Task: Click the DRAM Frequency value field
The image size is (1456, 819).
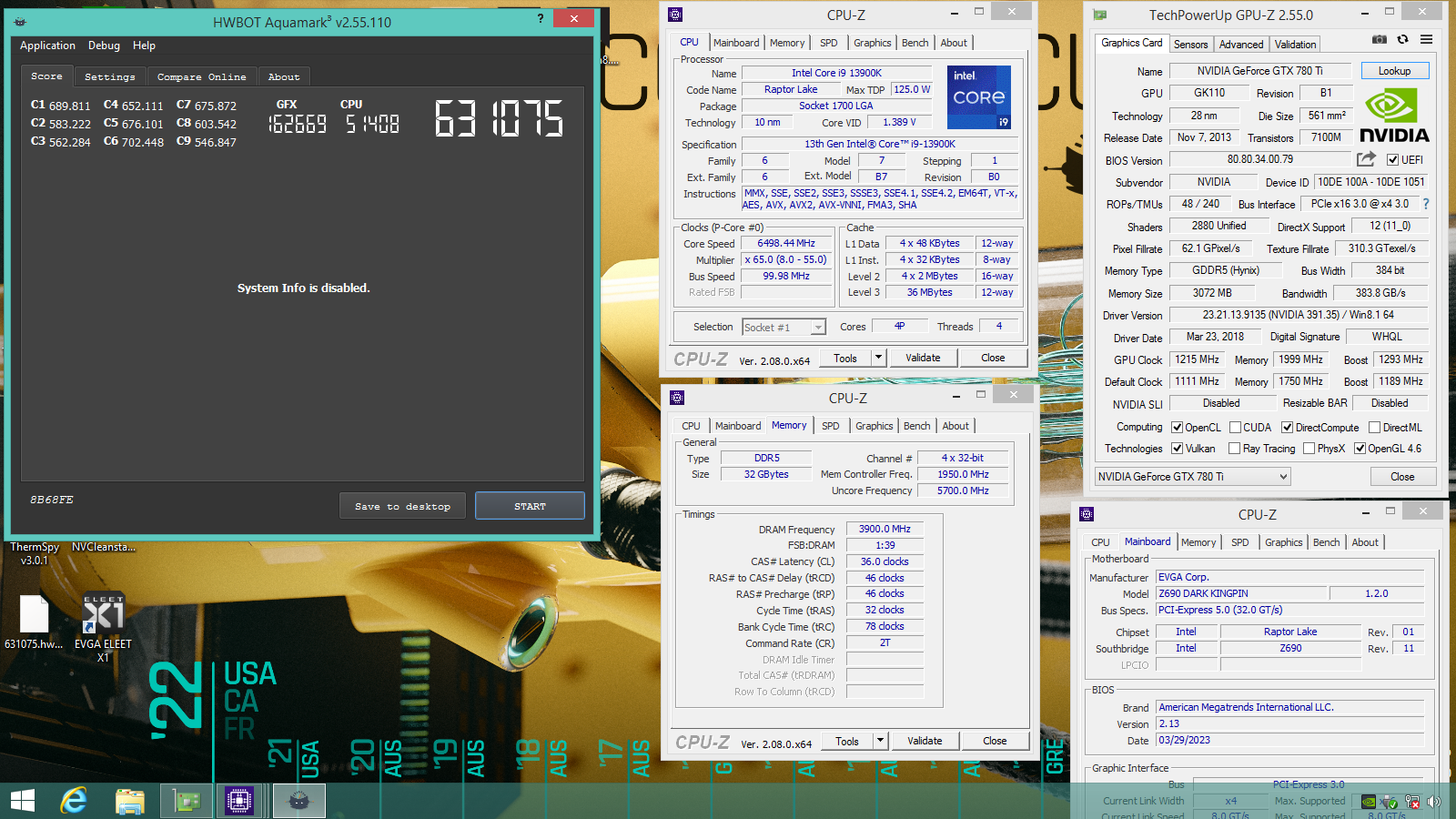Action: [885, 529]
